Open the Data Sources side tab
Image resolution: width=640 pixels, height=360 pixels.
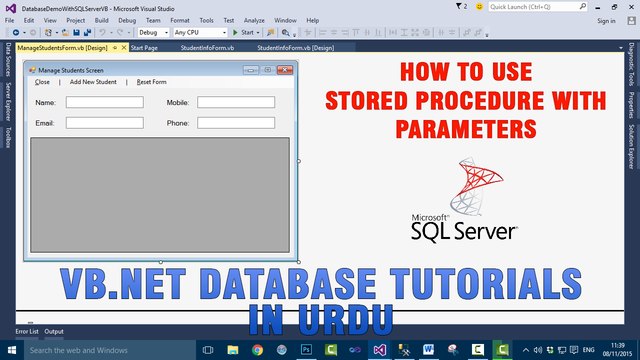tap(8, 60)
